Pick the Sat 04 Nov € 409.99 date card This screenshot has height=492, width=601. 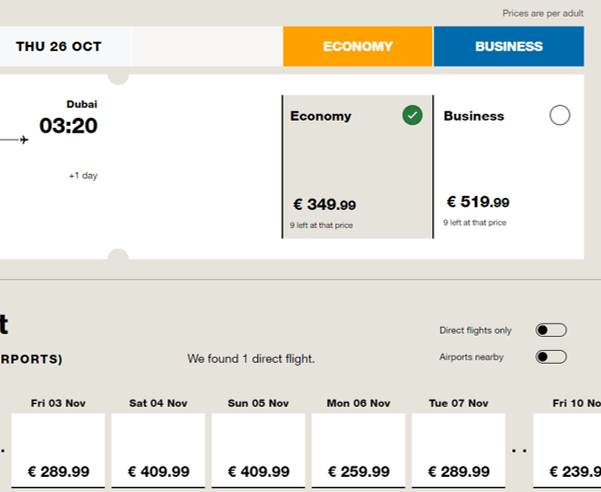click(x=158, y=451)
